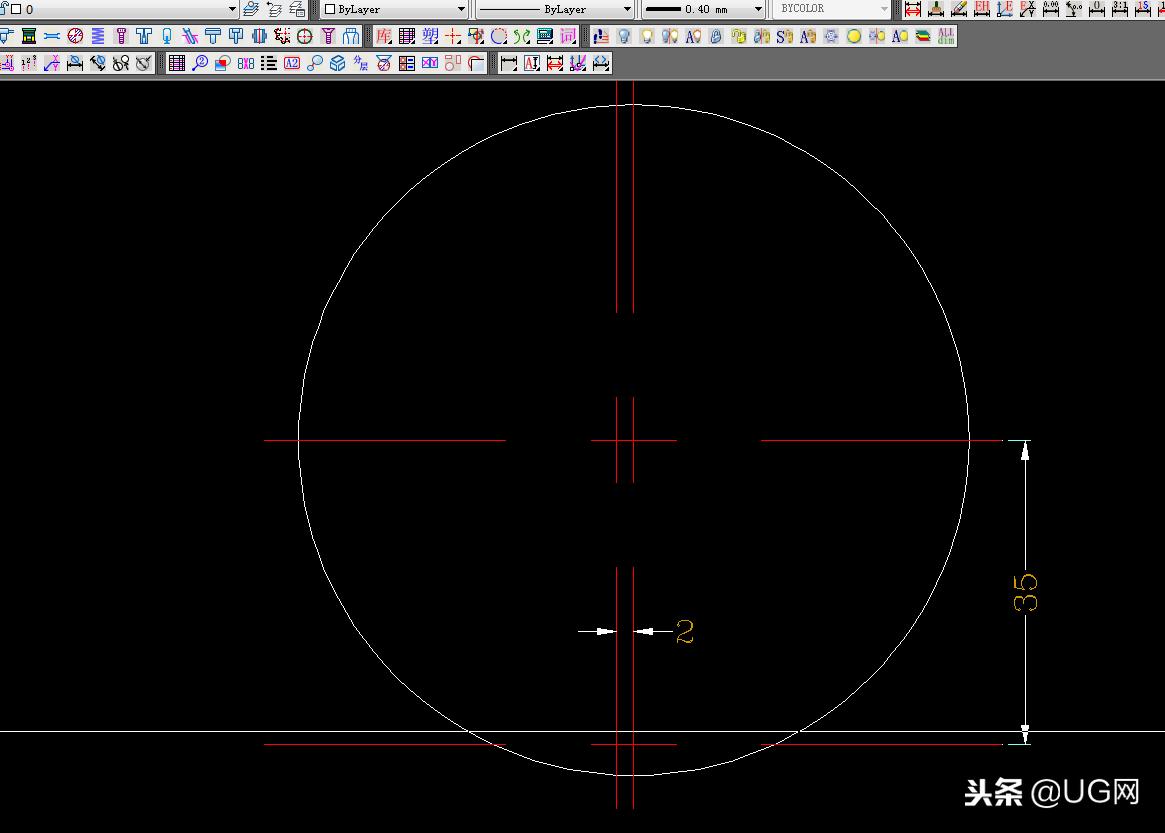Select the 35 dimension text

pos(1026,592)
